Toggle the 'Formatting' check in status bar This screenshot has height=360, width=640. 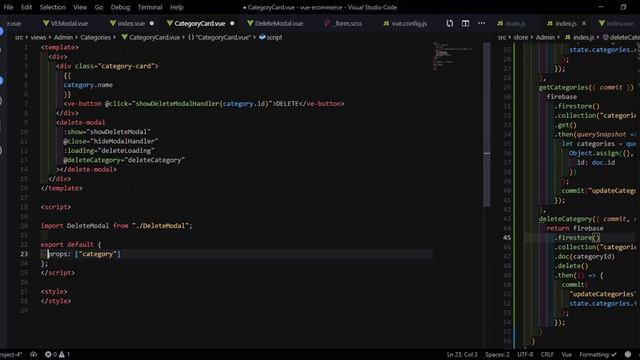pos(598,354)
